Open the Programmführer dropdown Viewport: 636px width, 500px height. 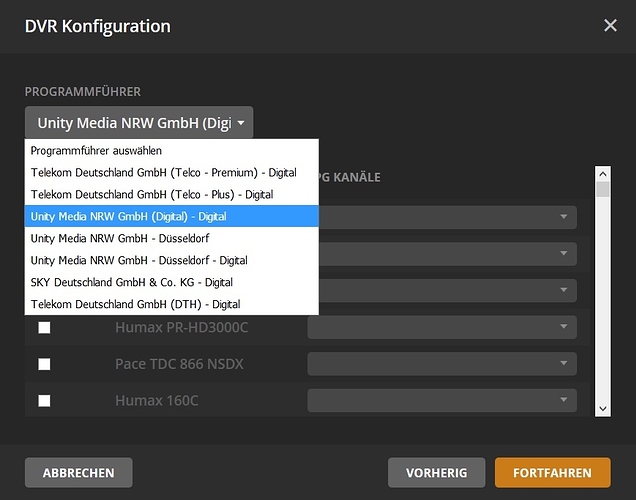point(139,123)
